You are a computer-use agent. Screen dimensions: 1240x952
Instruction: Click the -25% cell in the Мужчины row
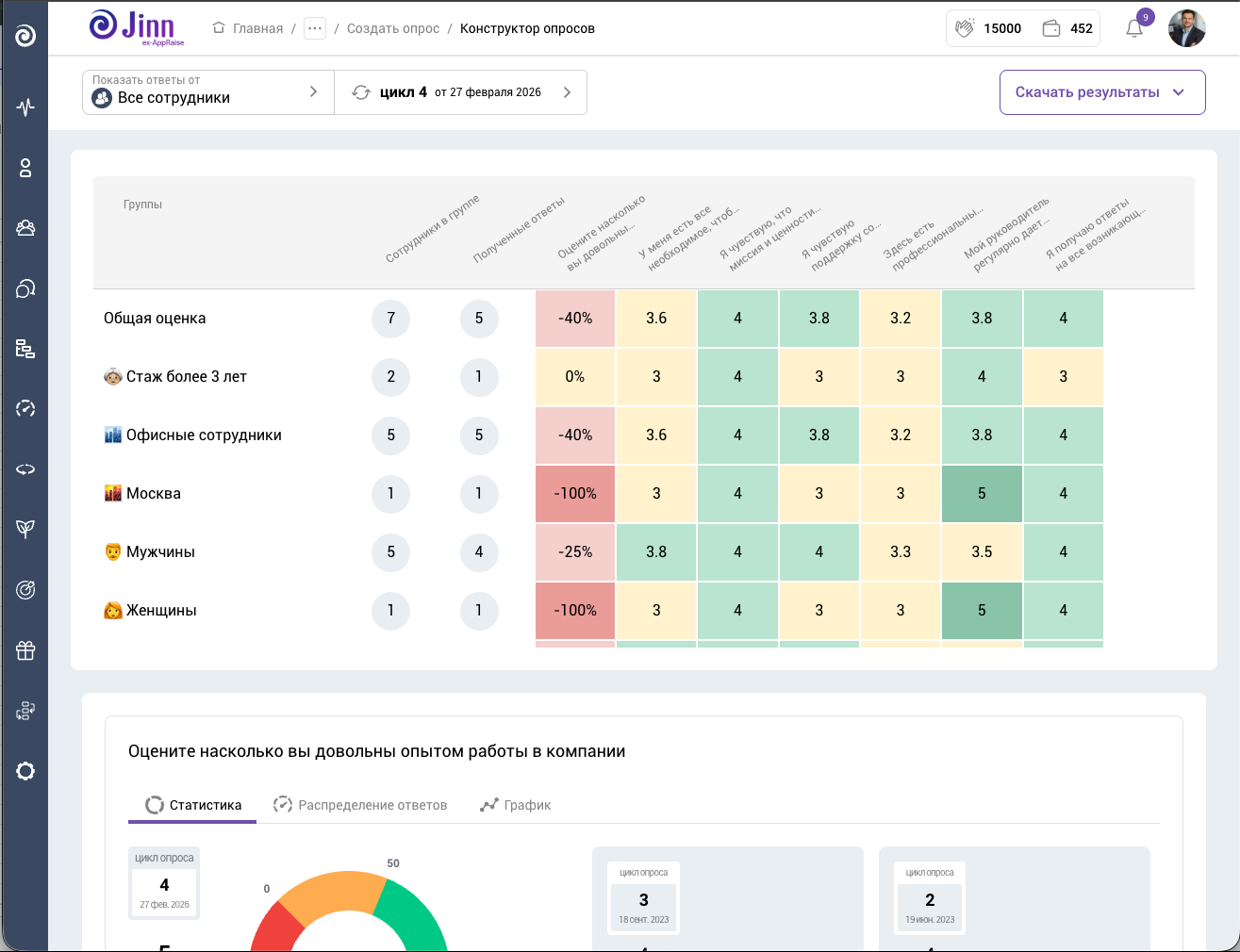pos(575,552)
